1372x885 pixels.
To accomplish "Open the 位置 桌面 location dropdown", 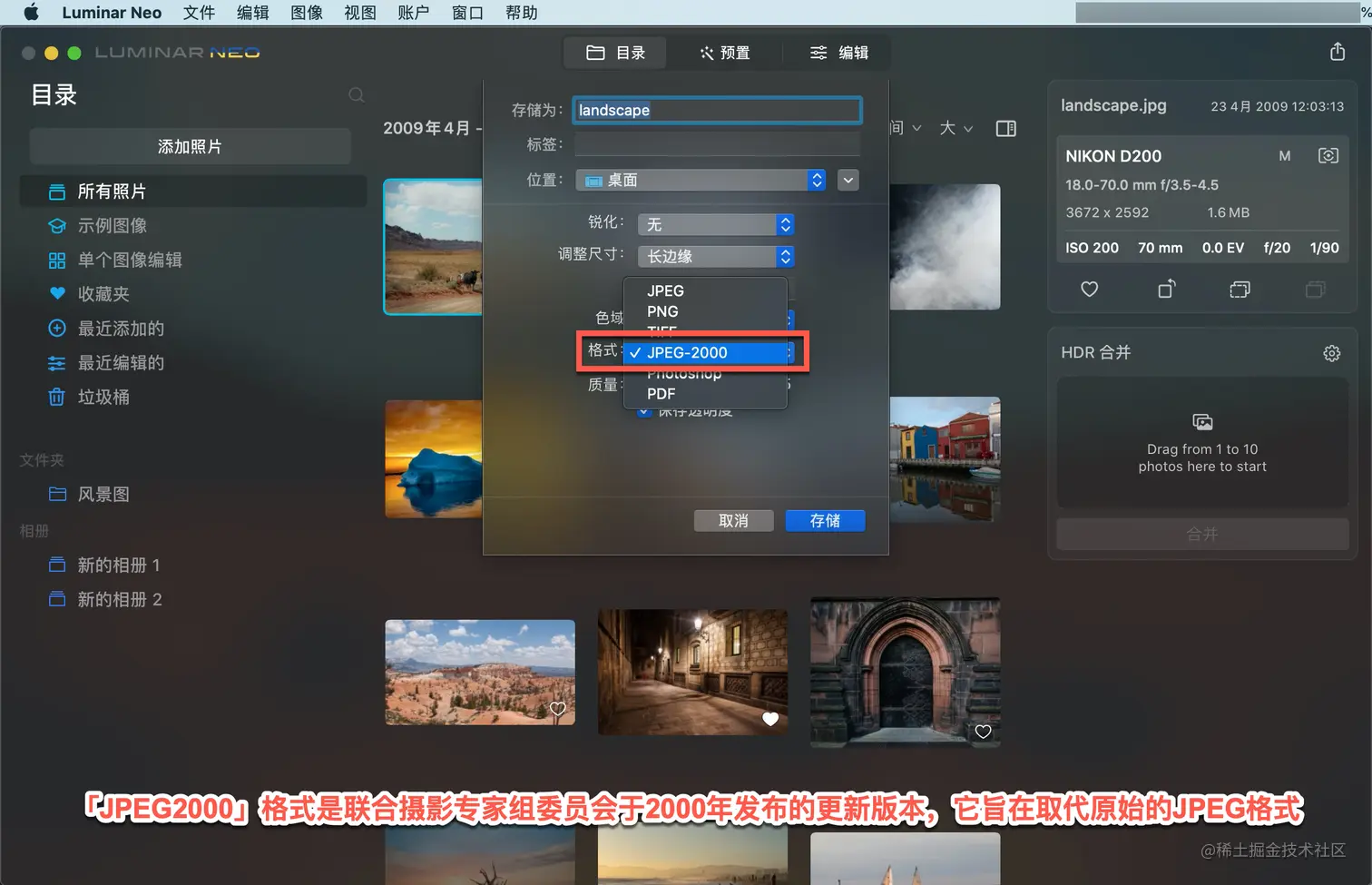I will coord(701,180).
